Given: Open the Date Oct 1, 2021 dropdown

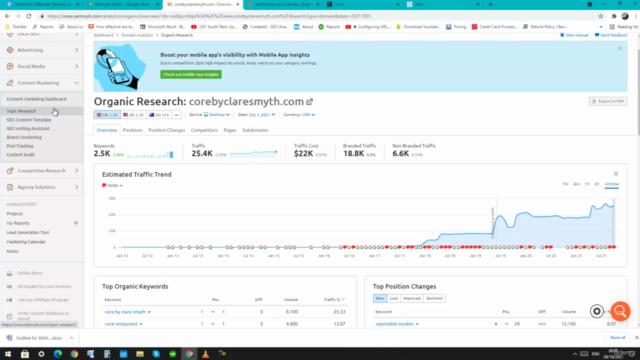Looking at the screenshot, I should tap(262, 115).
